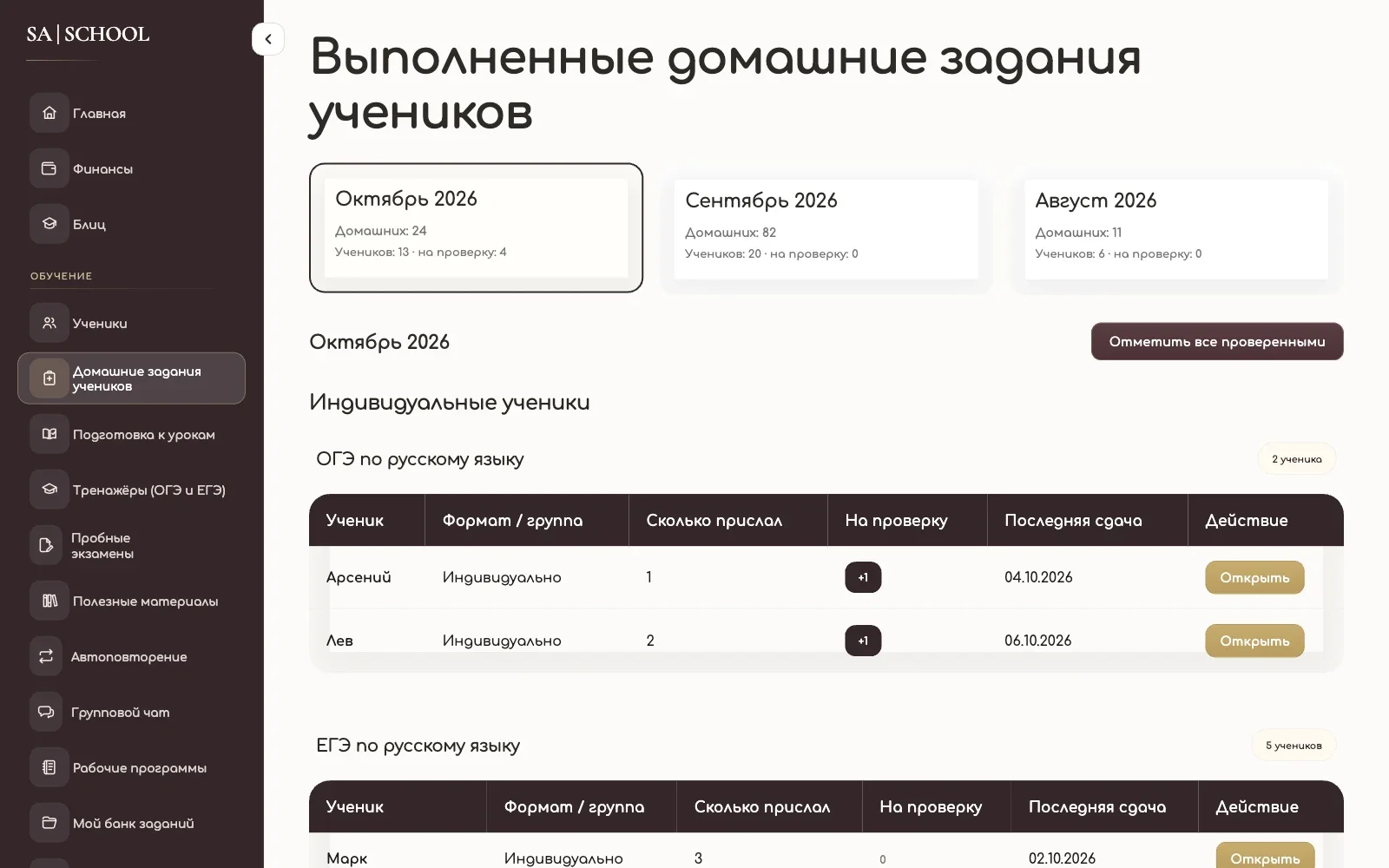1389x868 pixels.
Task: Open Лев's homework with Открыть
Action: point(1254,641)
